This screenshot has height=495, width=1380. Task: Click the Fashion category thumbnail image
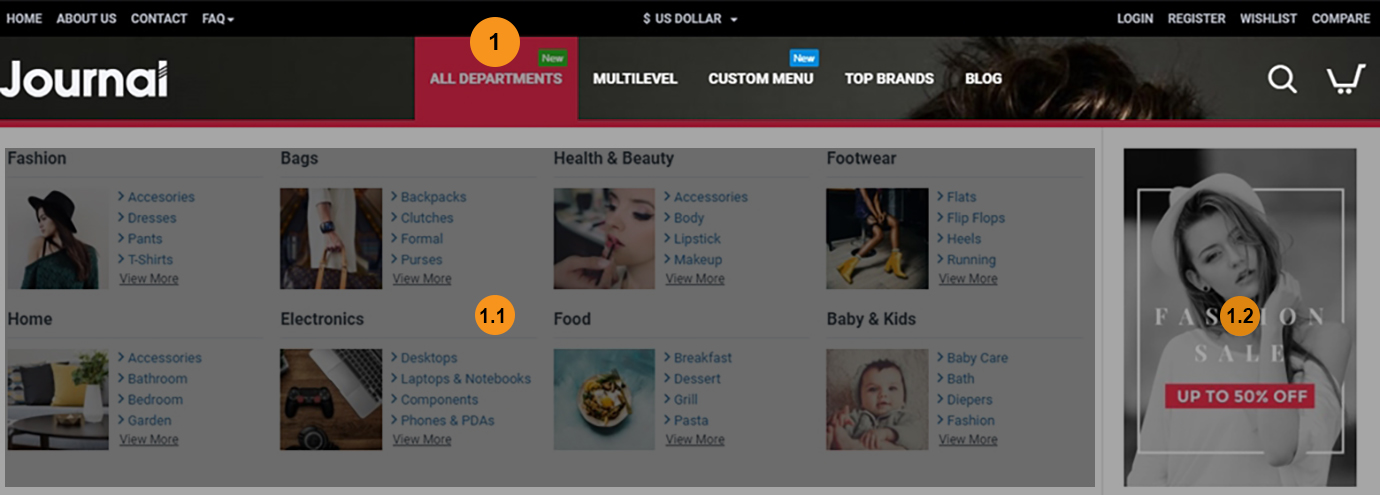[x=58, y=238]
